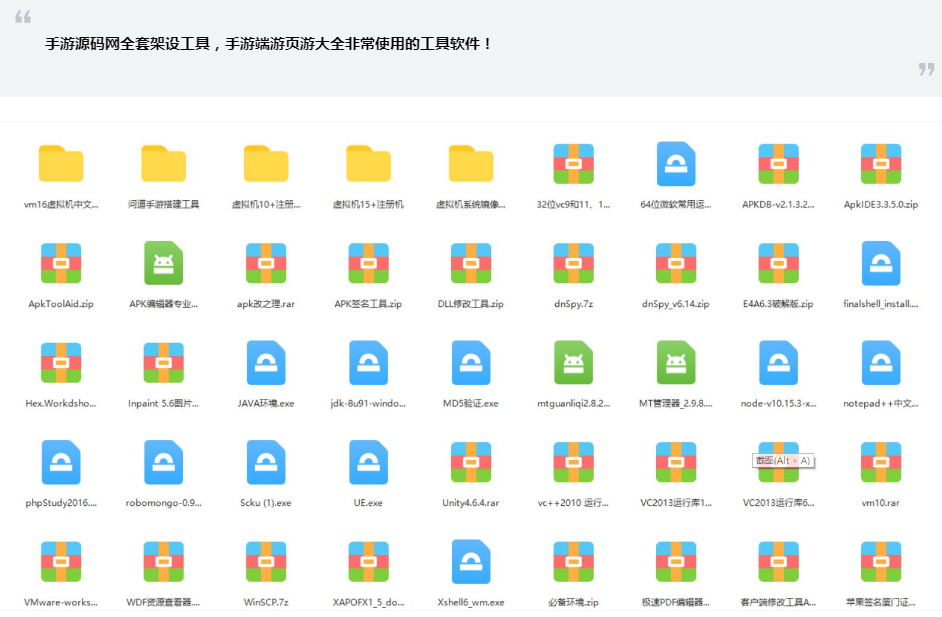
Task: Select the 虚拟机系统镜像 folder icon
Action: coord(471,163)
